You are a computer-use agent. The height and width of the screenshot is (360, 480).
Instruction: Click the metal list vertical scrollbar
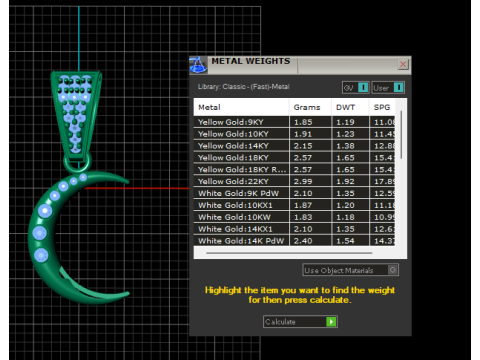pyautogui.click(x=401, y=135)
